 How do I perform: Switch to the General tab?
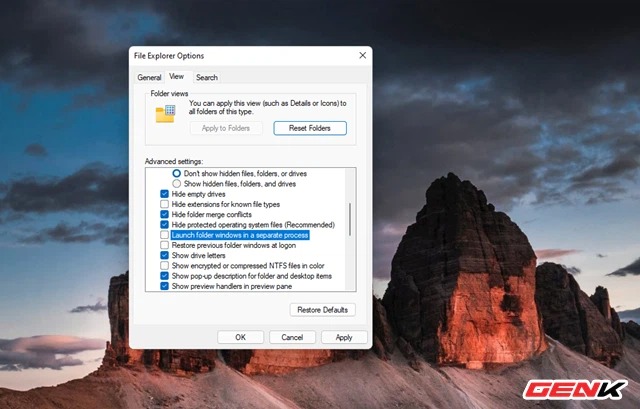[x=149, y=77]
